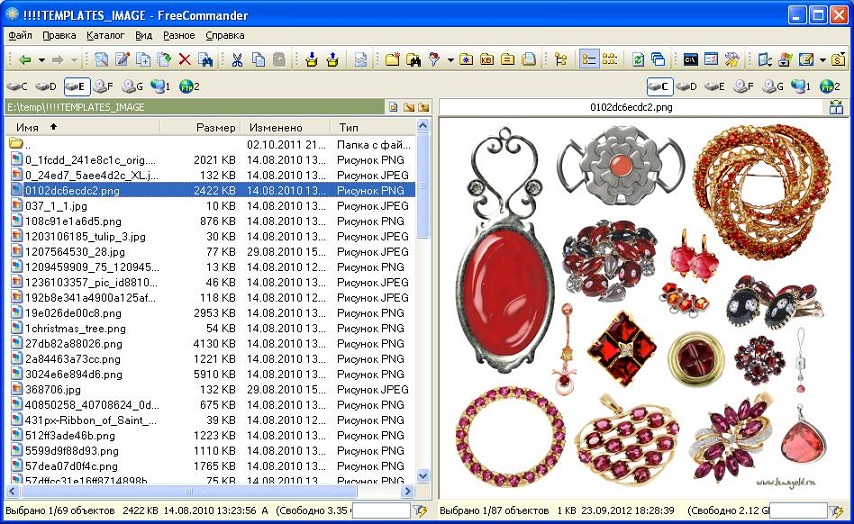Select drive C in right drive bar

coord(660,86)
